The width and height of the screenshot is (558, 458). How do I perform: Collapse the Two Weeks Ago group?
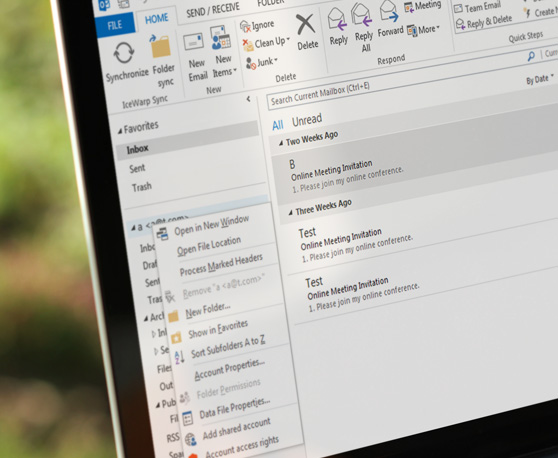(x=281, y=143)
